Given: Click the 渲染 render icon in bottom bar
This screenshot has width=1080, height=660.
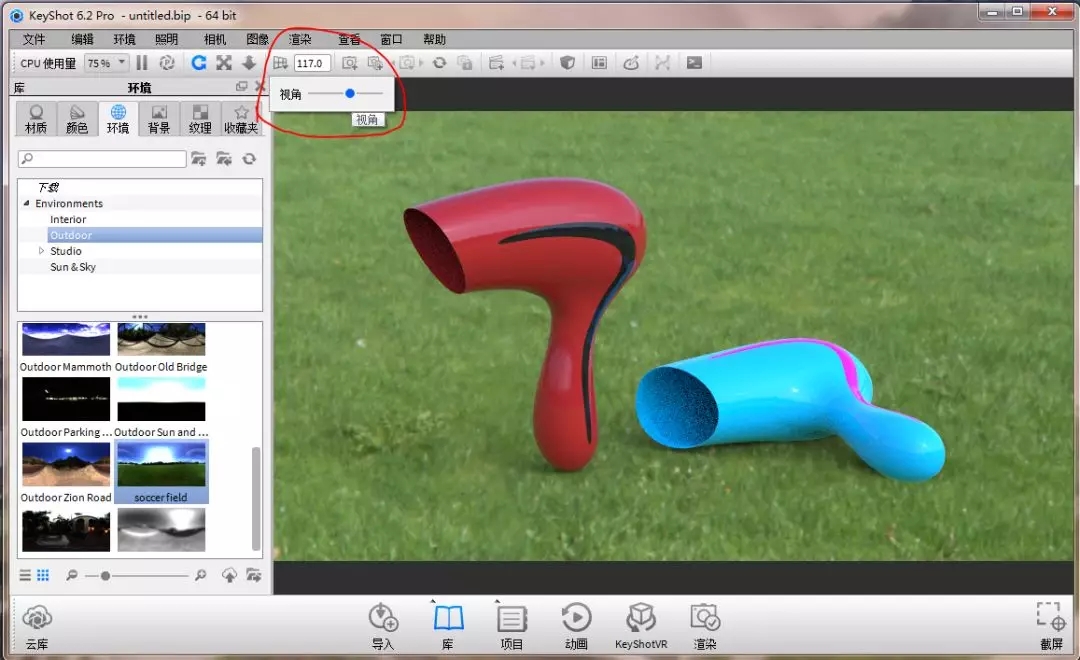Looking at the screenshot, I should click(x=705, y=618).
